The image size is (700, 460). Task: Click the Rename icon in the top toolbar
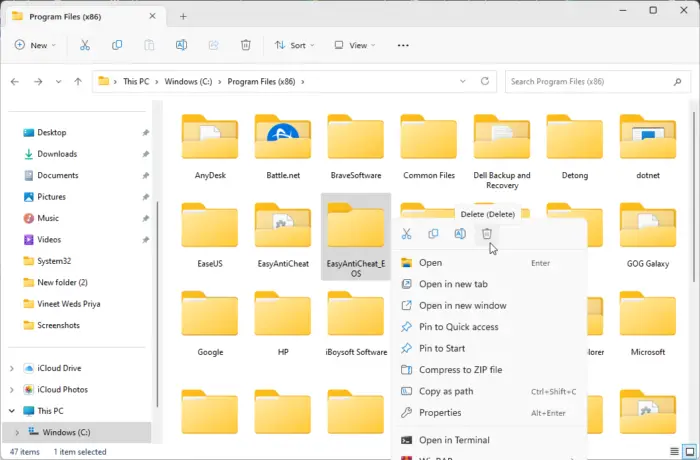(x=181, y=45)
